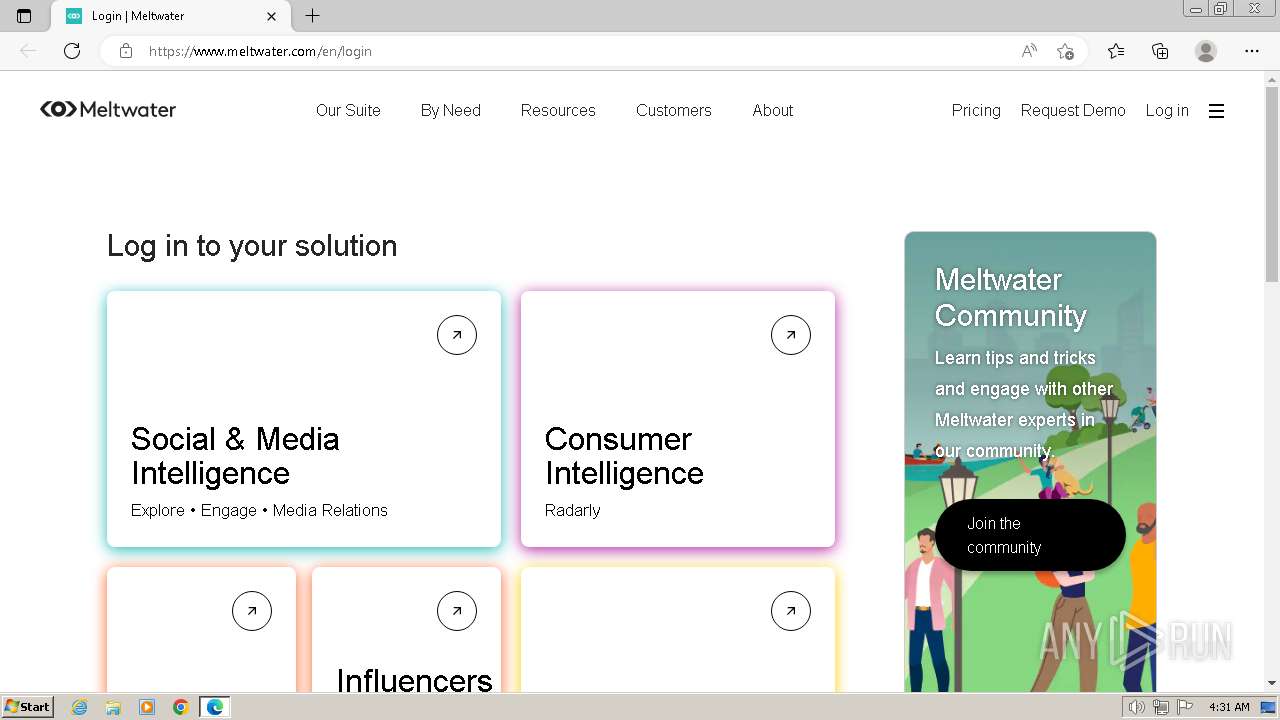Image resolution: width=1280 pixels, height=720 pixels.
Task: Open the Action Center flag icon
Action: tap(1185, 707)
